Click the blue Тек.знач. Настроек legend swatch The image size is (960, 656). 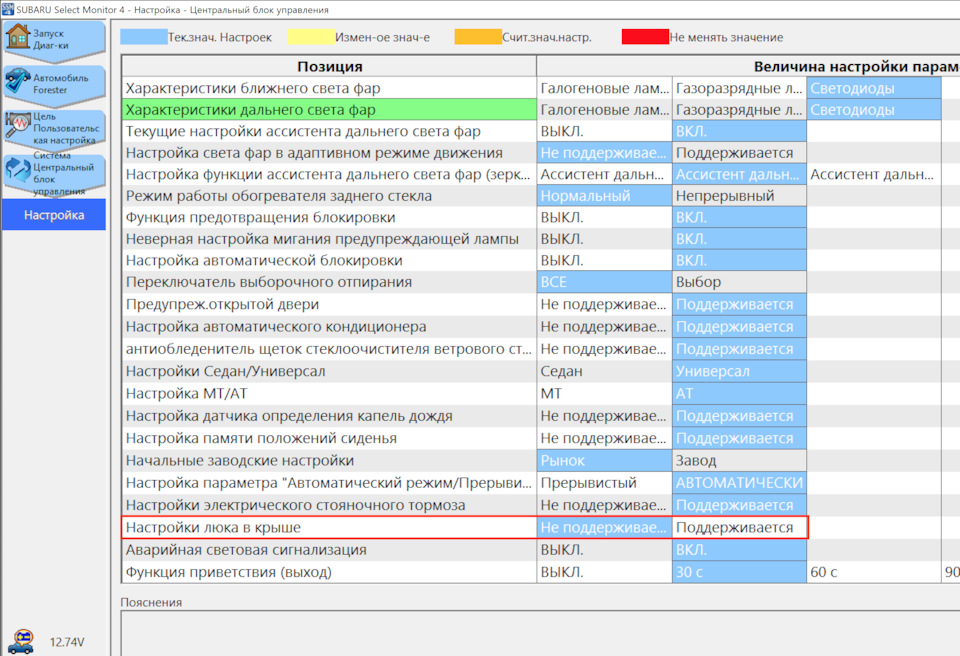[143, 37]
